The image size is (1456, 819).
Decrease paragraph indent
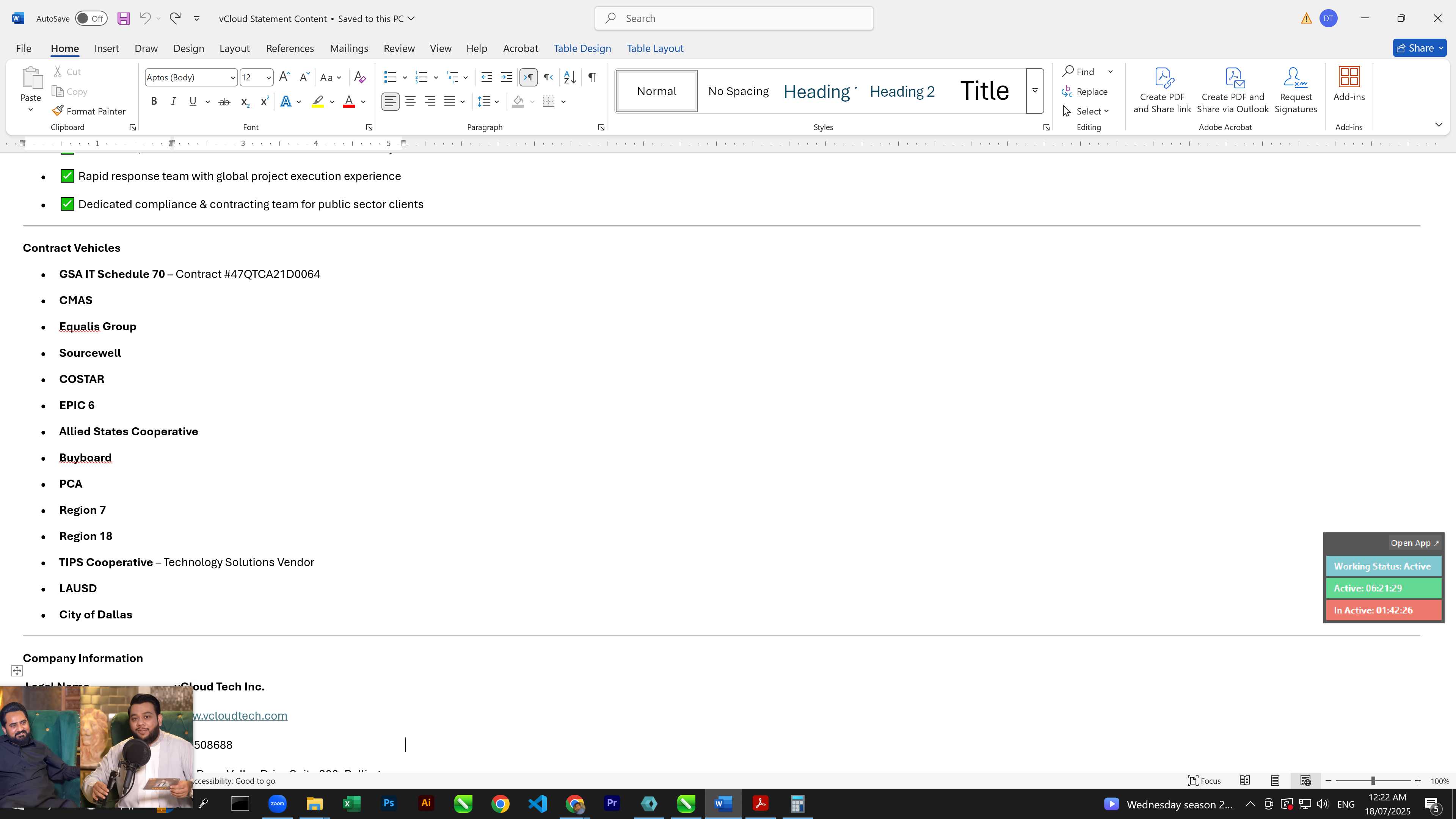coord(486,77)
